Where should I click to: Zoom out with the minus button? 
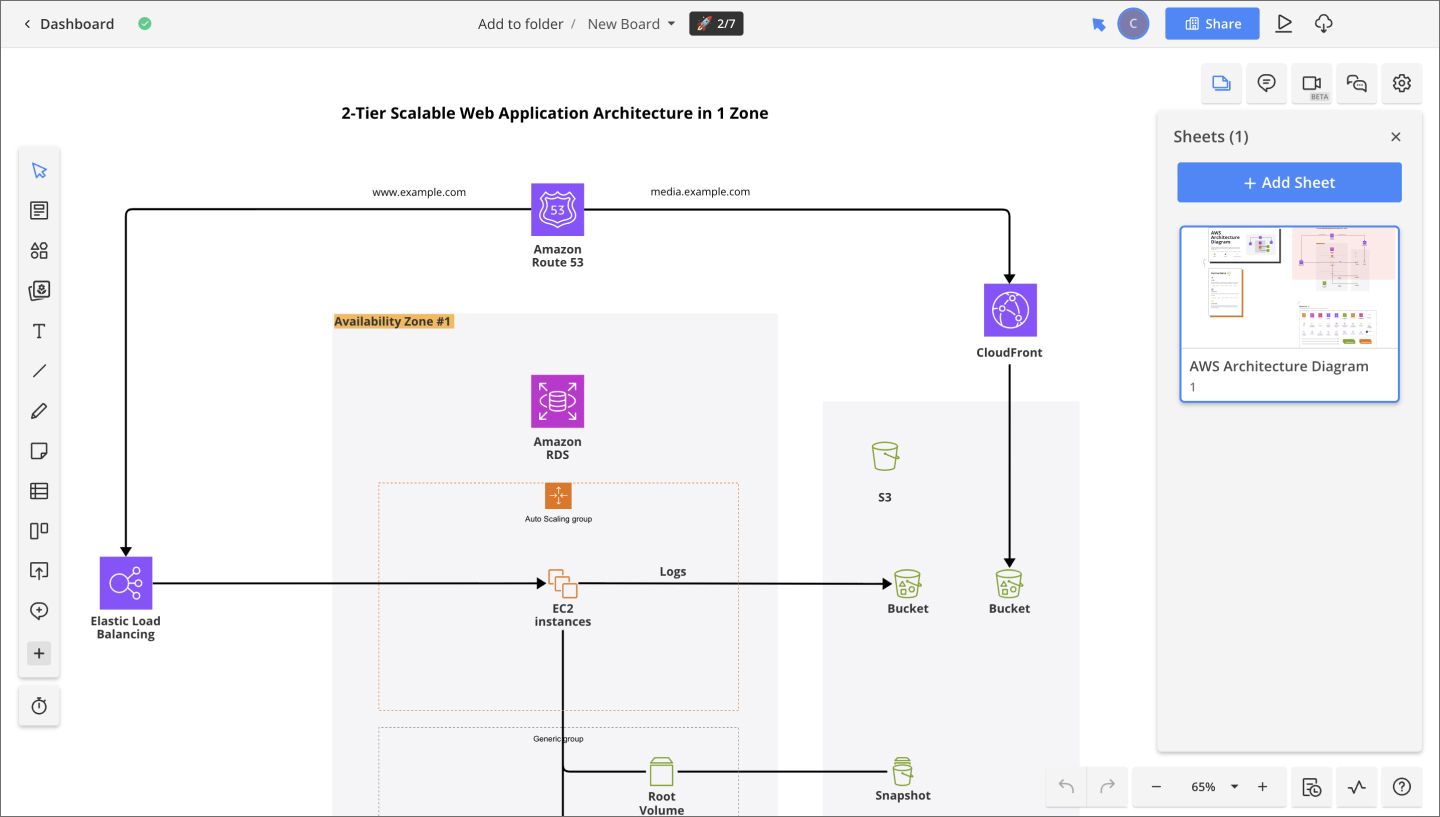click(1156, 787)
